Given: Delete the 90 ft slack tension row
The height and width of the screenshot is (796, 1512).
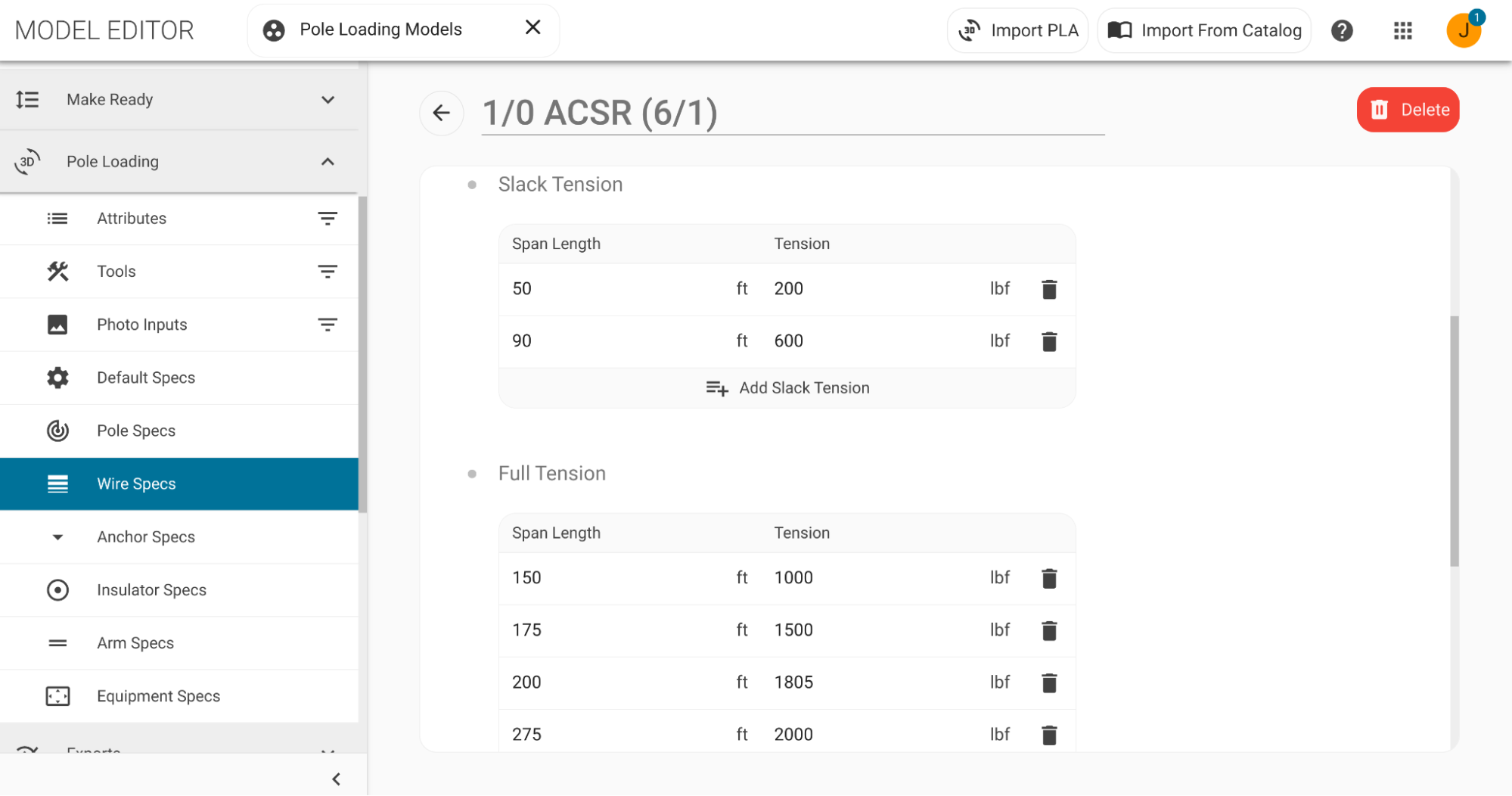Looking at the screenshot, I should (x=1048, y=341).
